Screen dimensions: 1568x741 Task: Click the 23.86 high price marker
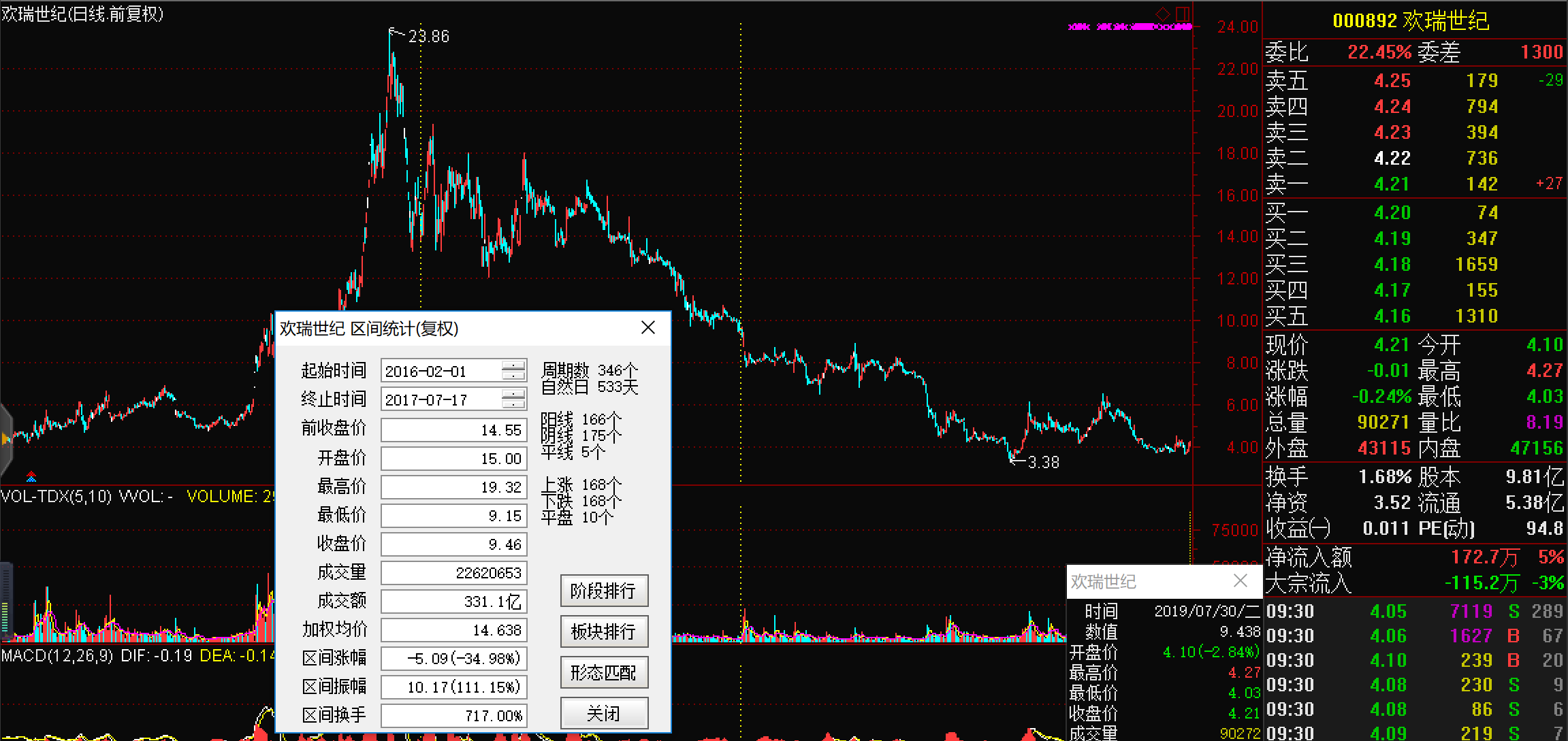coord(428,36)
